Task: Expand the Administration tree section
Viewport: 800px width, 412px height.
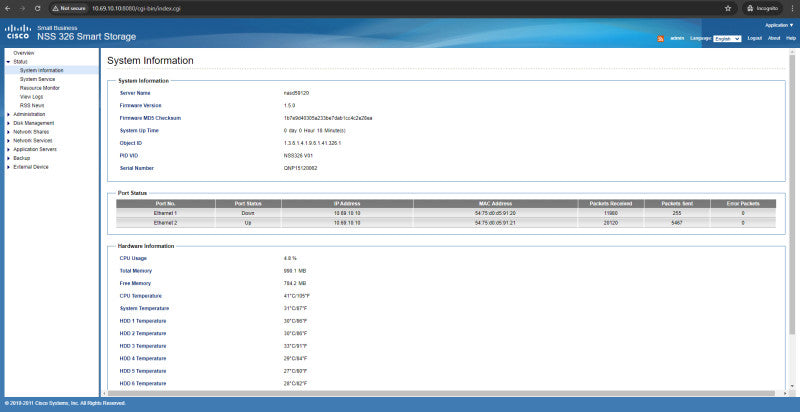Action: point(8,114)
